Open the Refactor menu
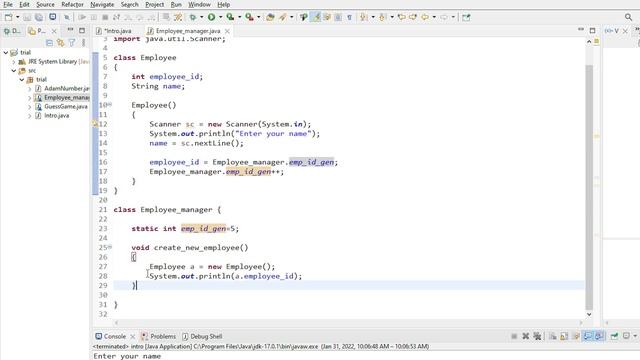 72,4
